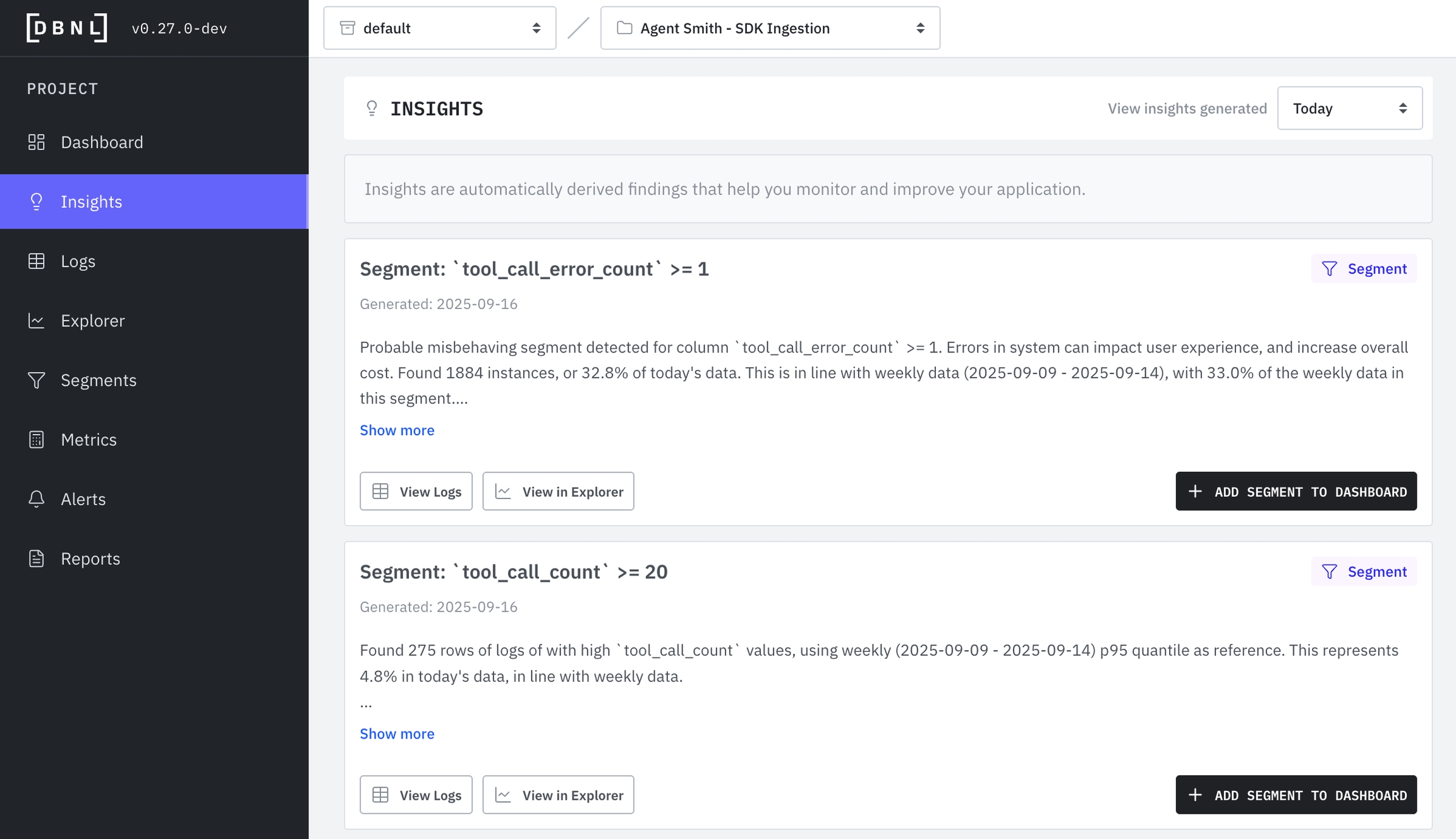The image size is (1456, 839).
Task: Click the Alerts bell icon
Action: (37, 498)
